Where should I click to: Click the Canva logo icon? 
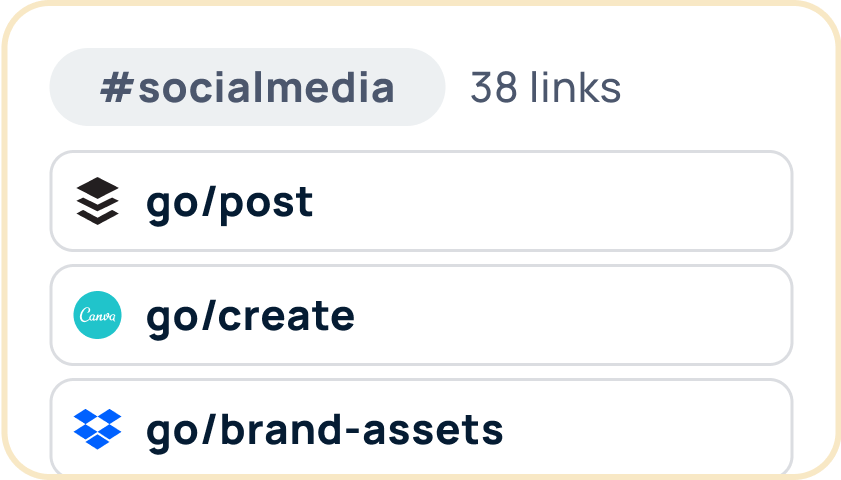pos(97,316)
